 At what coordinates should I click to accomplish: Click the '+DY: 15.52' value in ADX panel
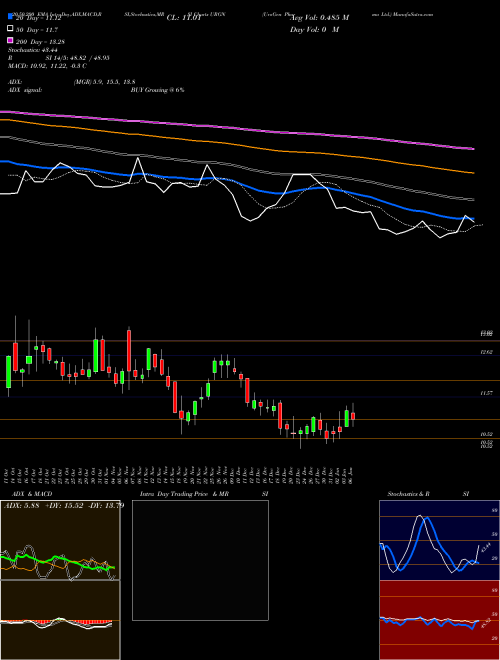click(x=64, y=505)
